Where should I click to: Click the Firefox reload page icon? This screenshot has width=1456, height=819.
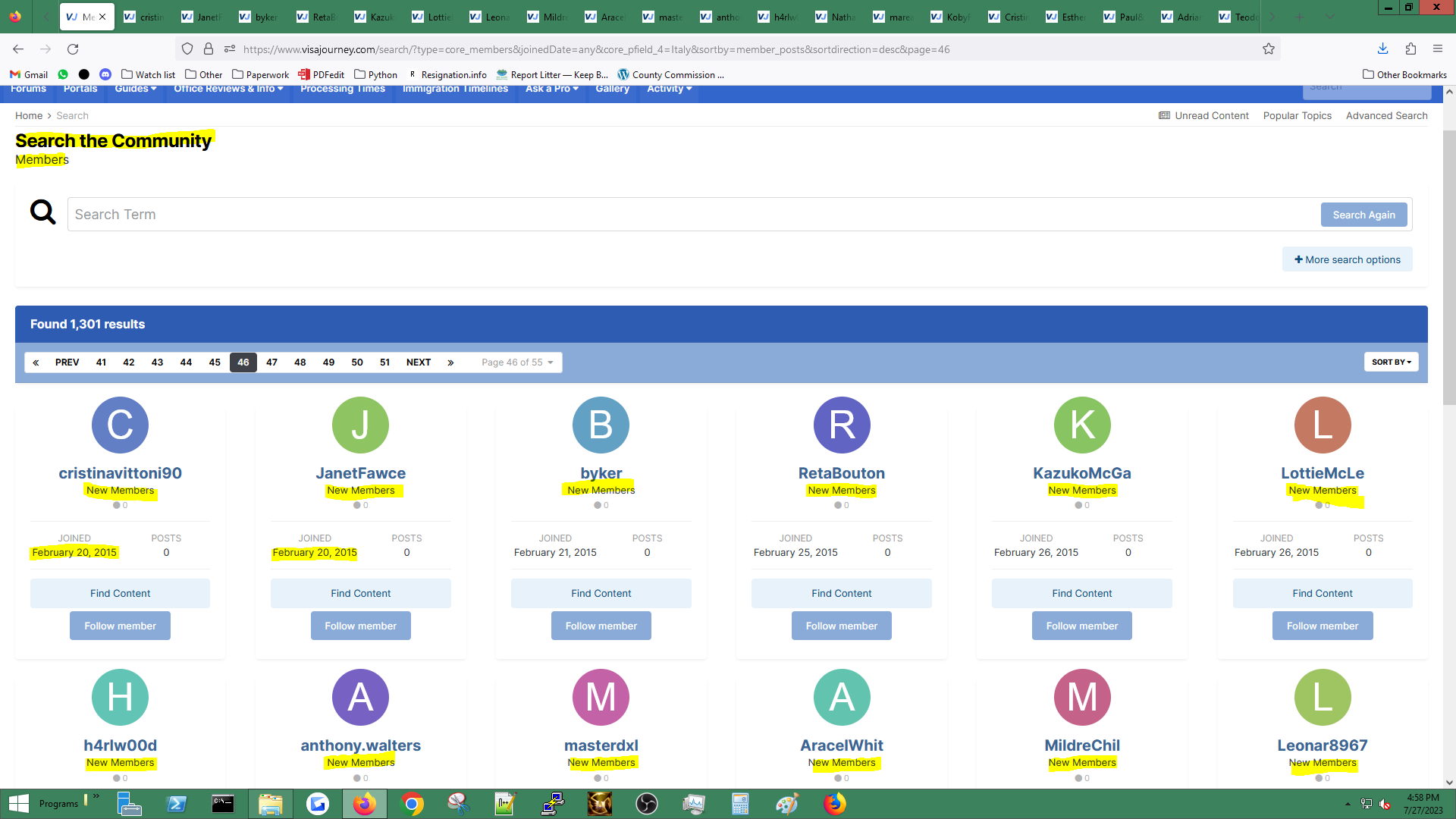[x=73, y=49]
